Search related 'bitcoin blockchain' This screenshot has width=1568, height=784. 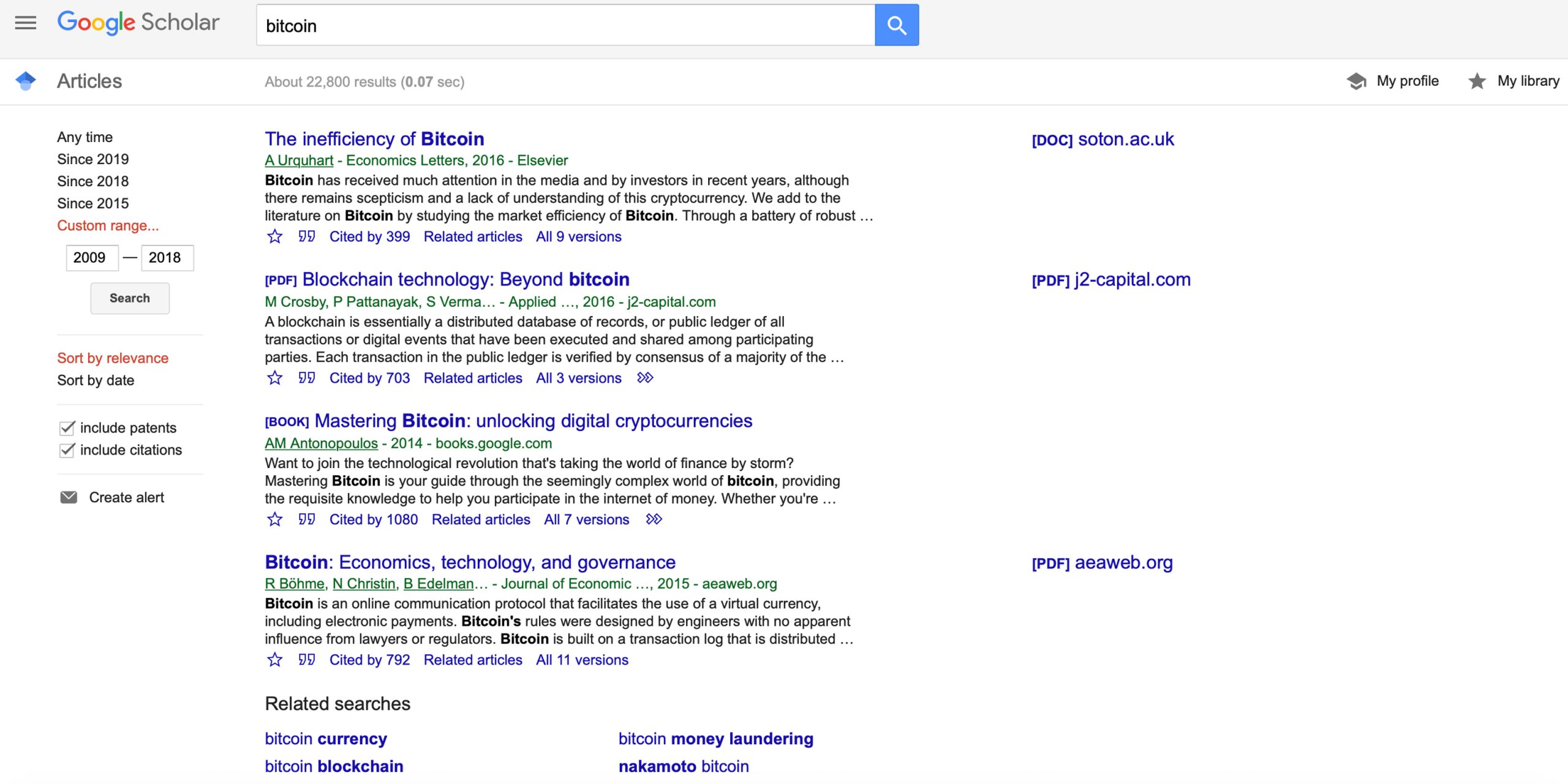pos(334,766)
